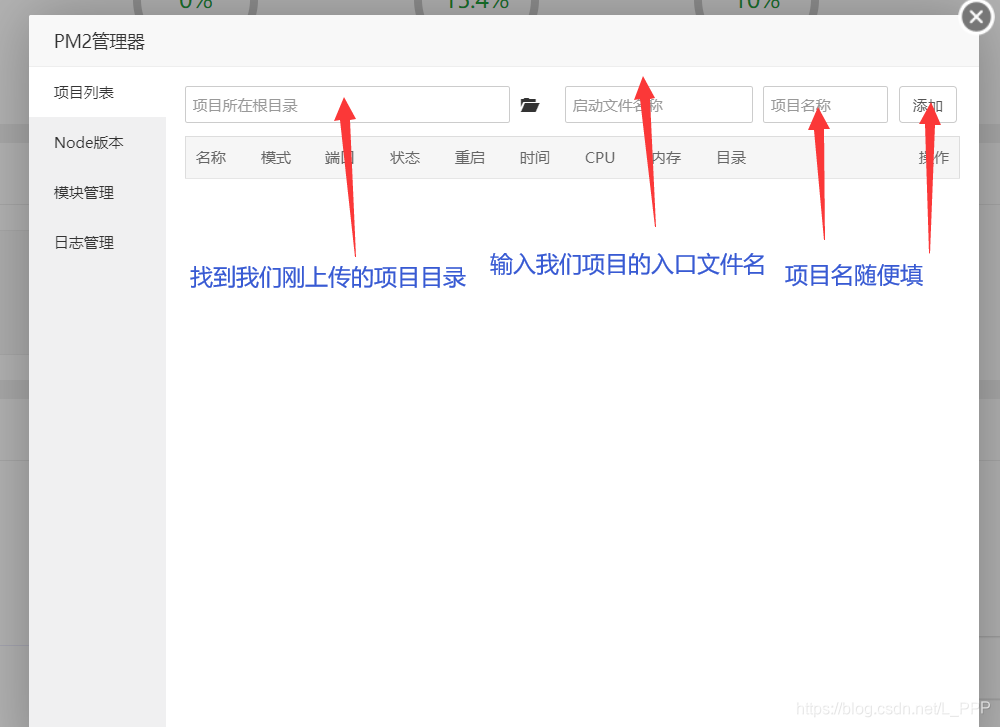Image resolution: width=1000 pixels, height=727 pixels.
Task: Click the 模式 column header
Action: pyautogui.click(x=276, y=158)
